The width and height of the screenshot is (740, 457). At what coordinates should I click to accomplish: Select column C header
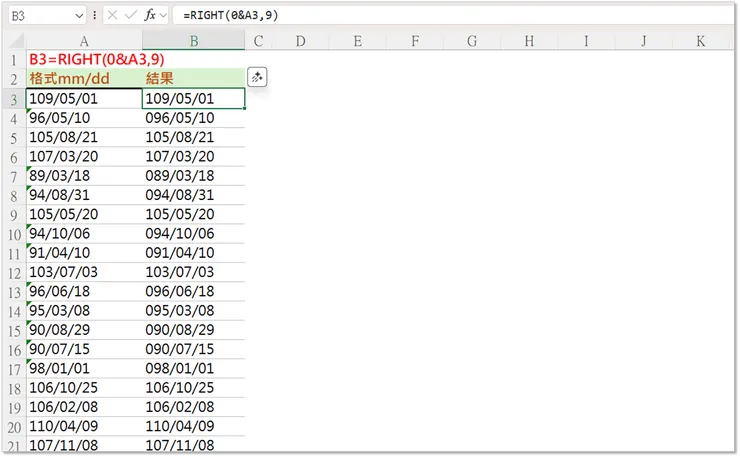tap(258, 41)
